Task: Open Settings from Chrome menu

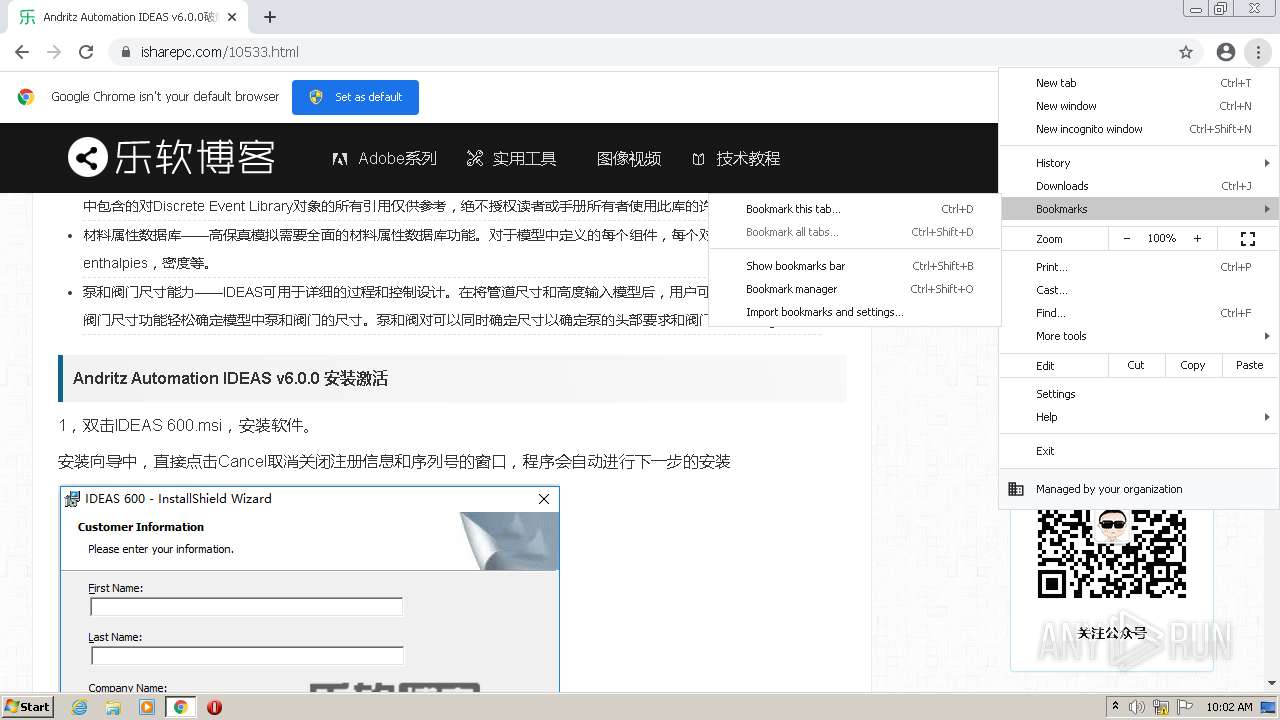Action: pos(1139,394)
